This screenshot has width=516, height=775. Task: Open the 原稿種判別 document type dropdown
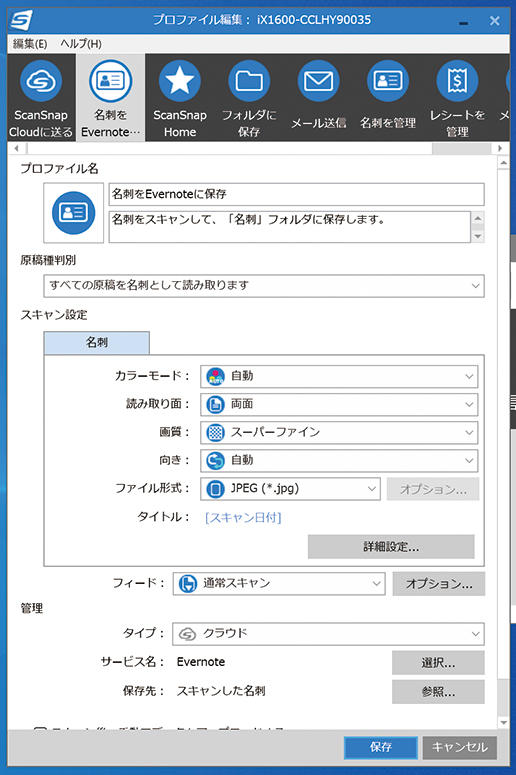tap(264, 286)
